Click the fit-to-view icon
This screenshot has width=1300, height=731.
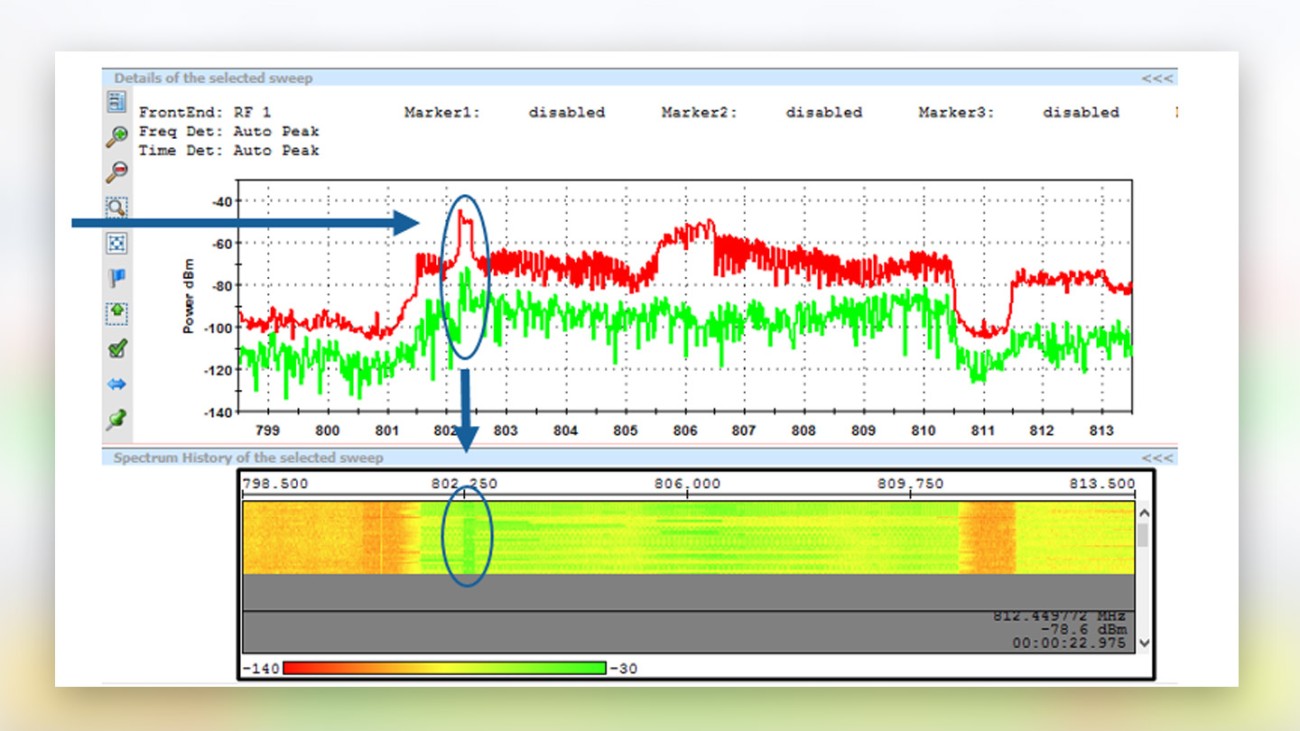click(x=115, y=243)
